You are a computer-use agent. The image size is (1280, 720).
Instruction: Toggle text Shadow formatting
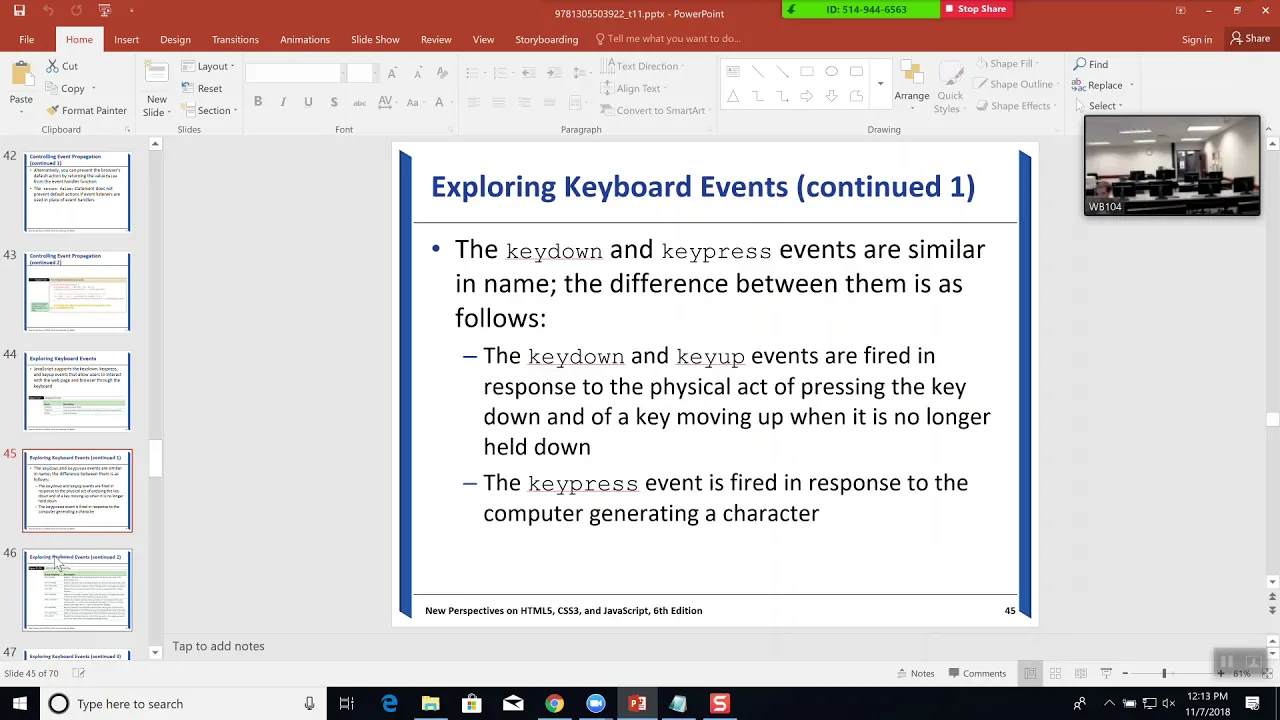pos(333,102)
